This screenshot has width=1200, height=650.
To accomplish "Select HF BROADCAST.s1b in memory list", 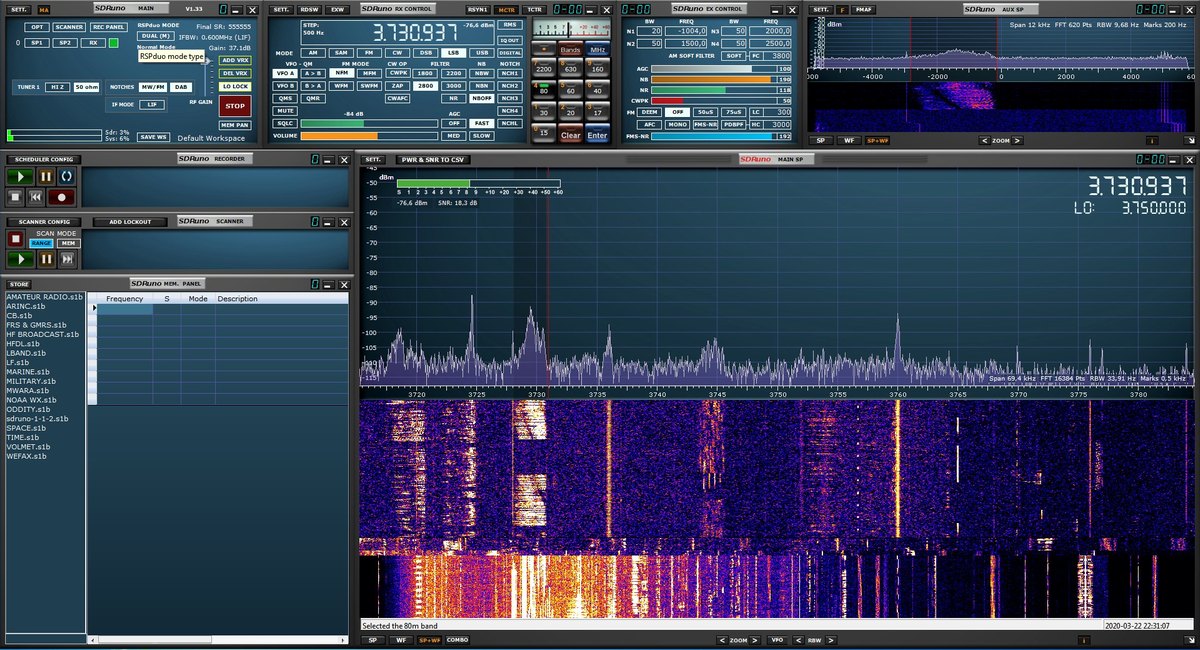I will tap(45, 334).
